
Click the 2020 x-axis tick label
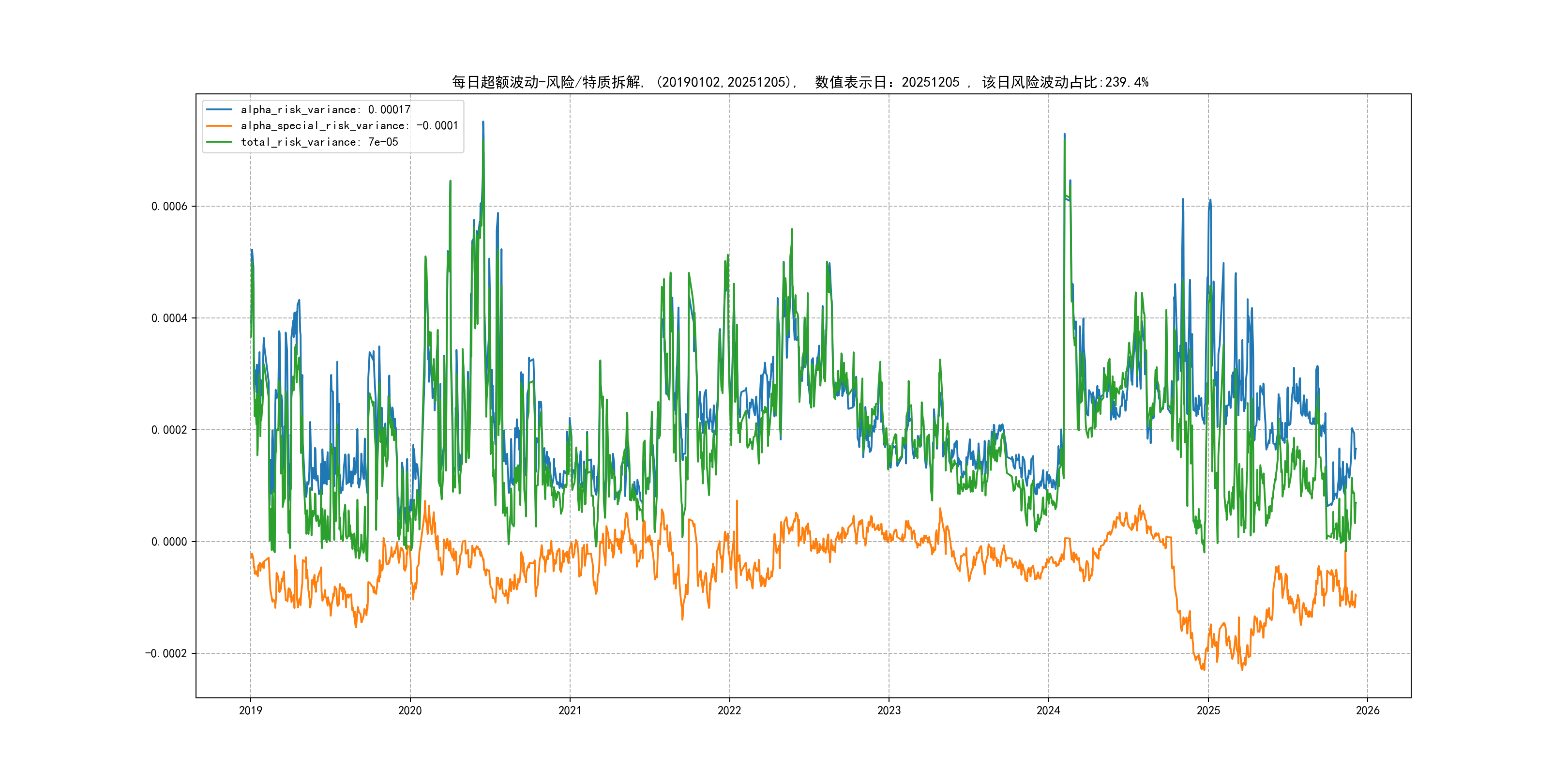click(x=409, y=710)
